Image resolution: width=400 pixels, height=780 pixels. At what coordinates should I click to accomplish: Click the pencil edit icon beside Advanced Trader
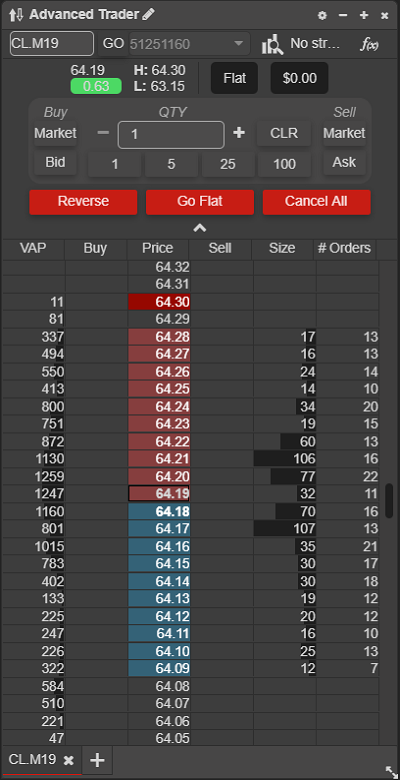point(148,14)
